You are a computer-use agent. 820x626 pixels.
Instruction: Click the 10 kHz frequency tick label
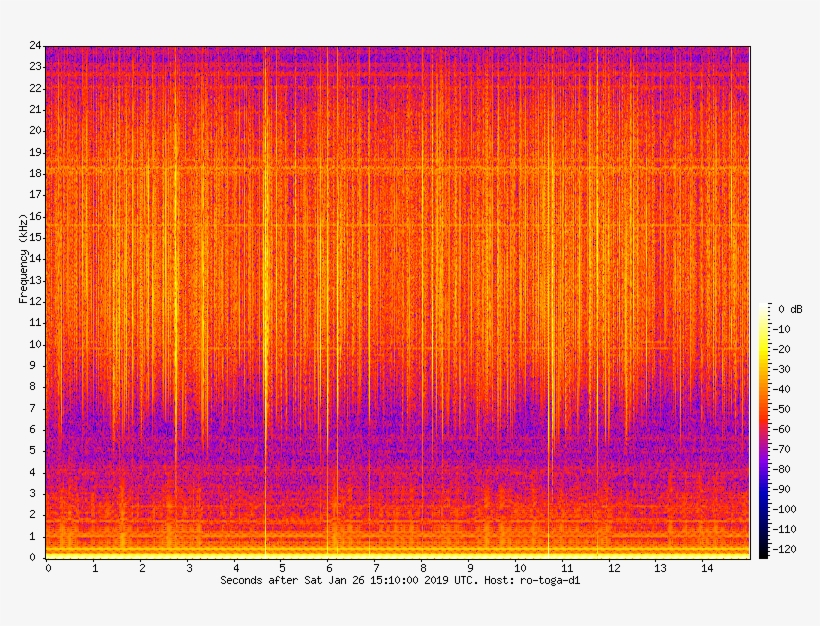[35, 344]
